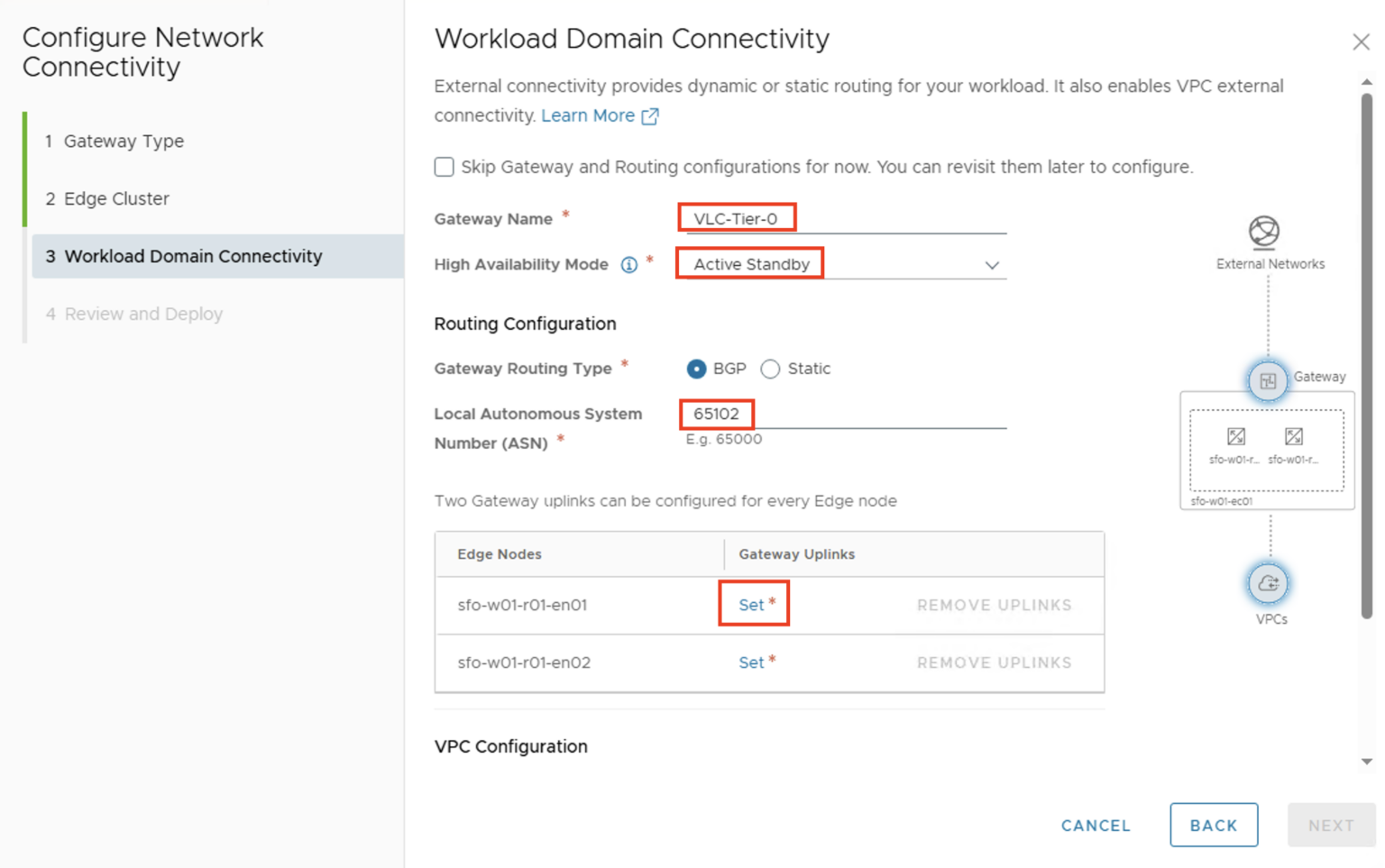Open the Learn More external link icon
The image size is (1385, 868).
click(x=651, y=115)
